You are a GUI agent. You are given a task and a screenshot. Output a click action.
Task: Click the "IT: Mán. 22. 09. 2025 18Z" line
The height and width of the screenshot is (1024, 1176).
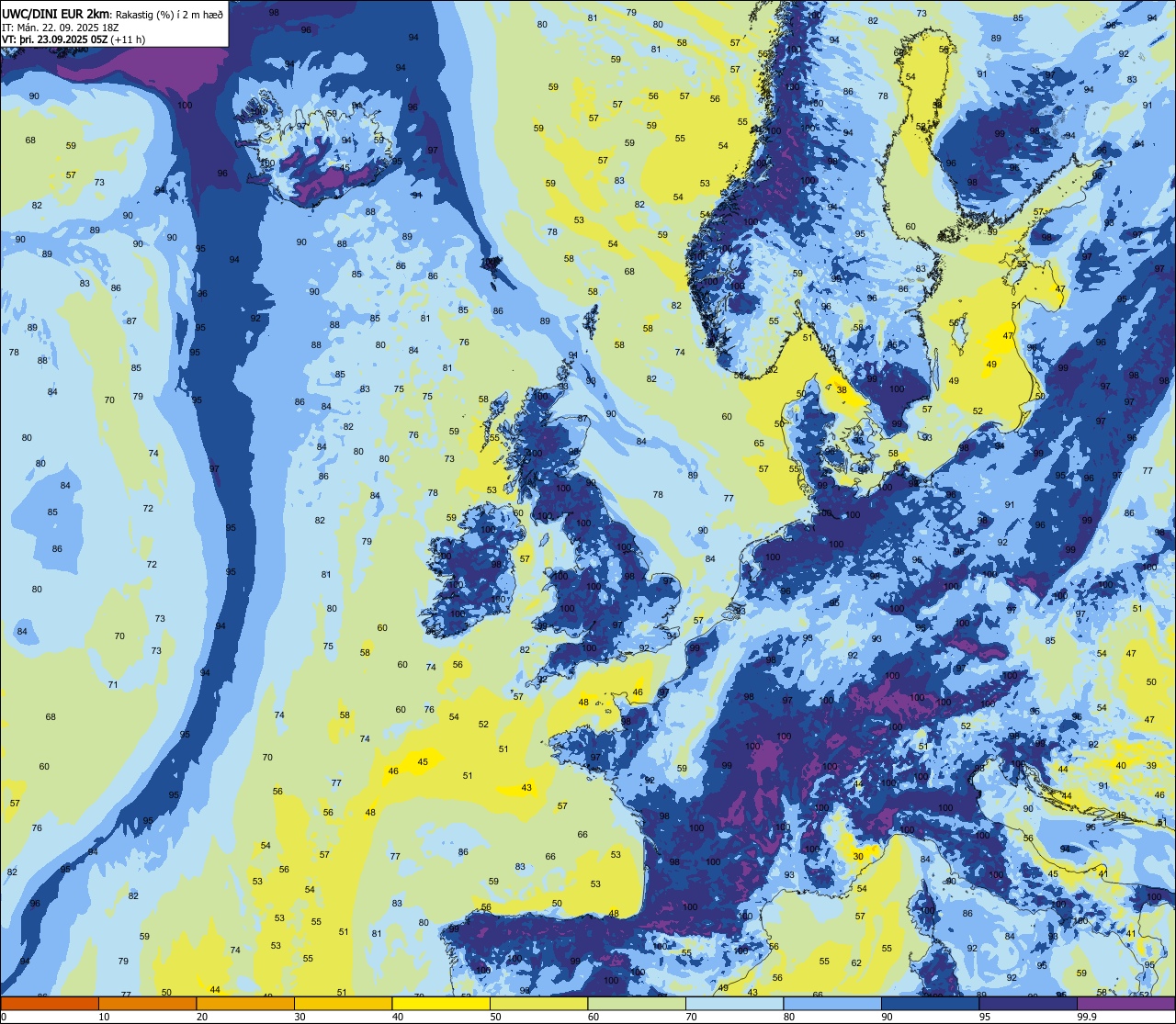[60, 28]
